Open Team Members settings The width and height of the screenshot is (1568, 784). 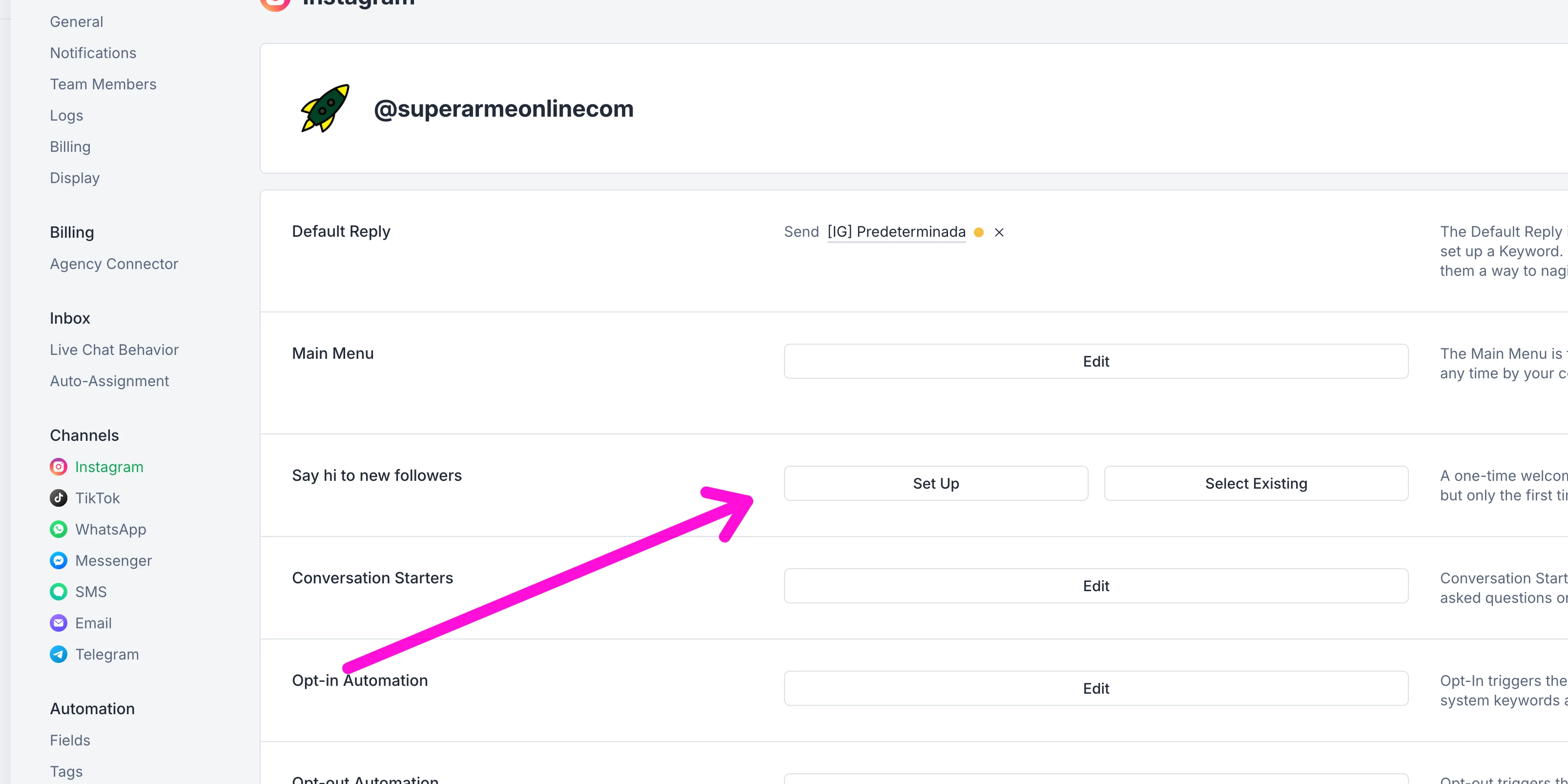coord(103,84)
